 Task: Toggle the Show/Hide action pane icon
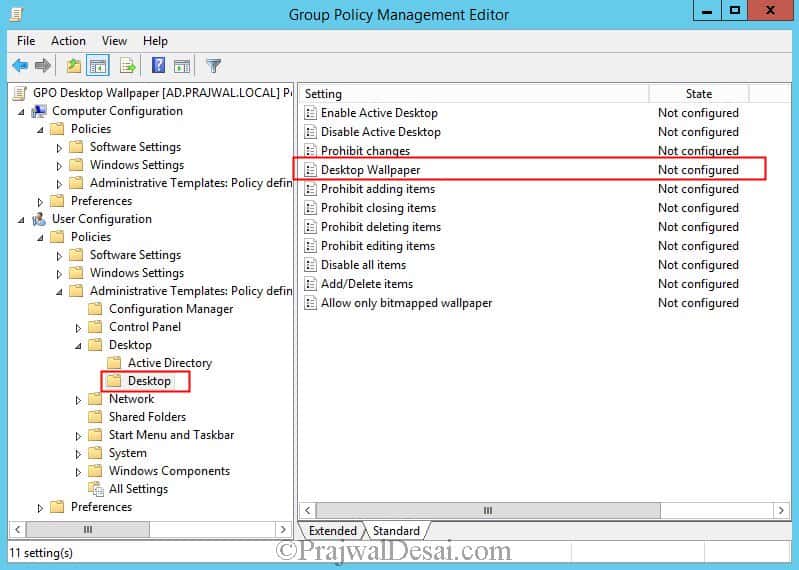coord(181,66)
